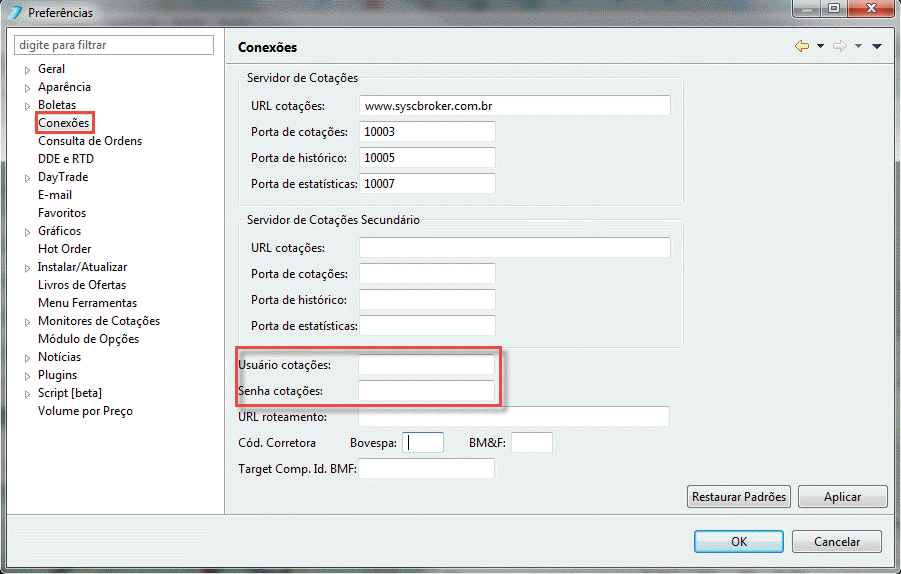Screen dimensions: 901x574
Task: Click the Aplicar button
Action: pos(842,496)
